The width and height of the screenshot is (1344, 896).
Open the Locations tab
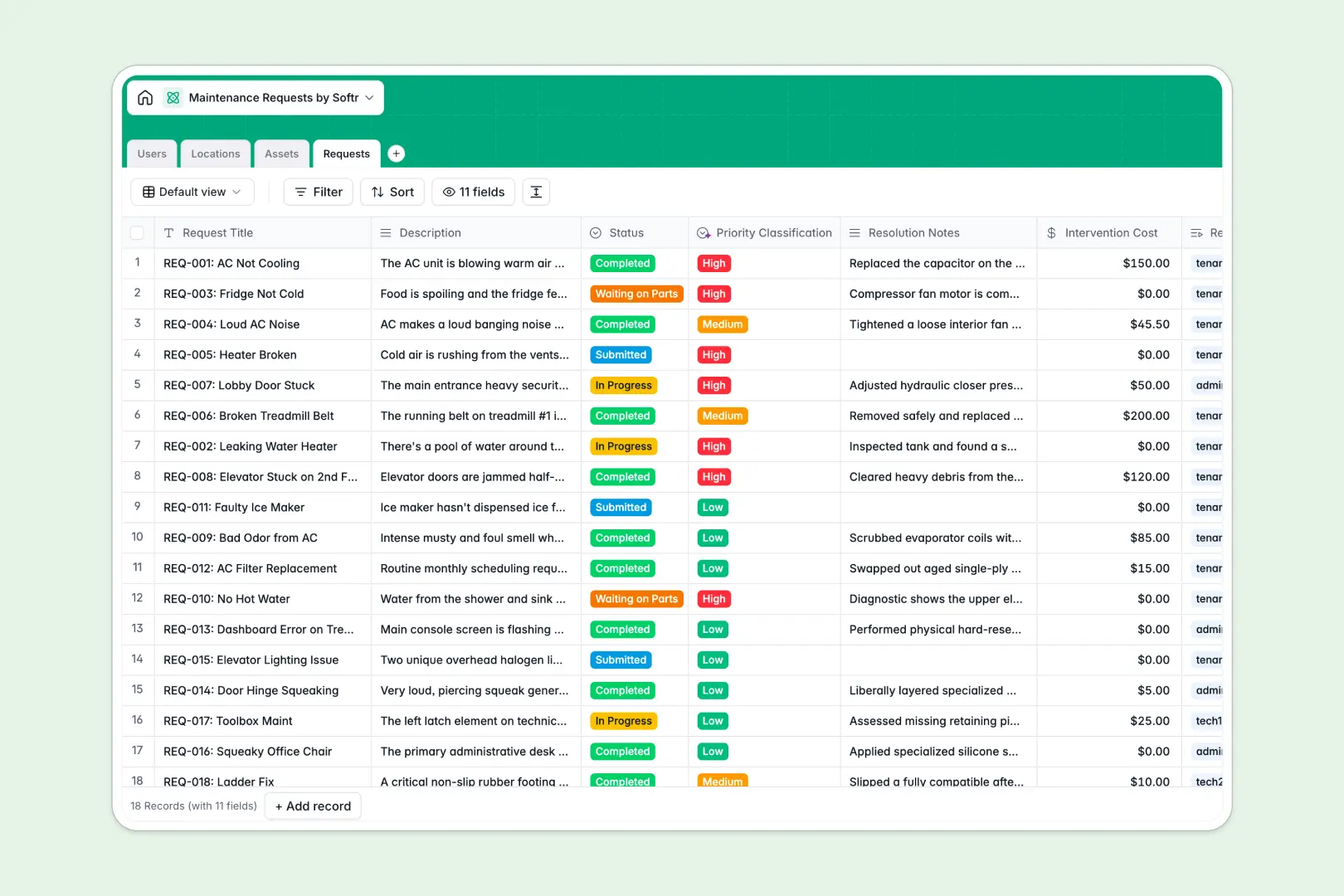click(x=215, y=153)
